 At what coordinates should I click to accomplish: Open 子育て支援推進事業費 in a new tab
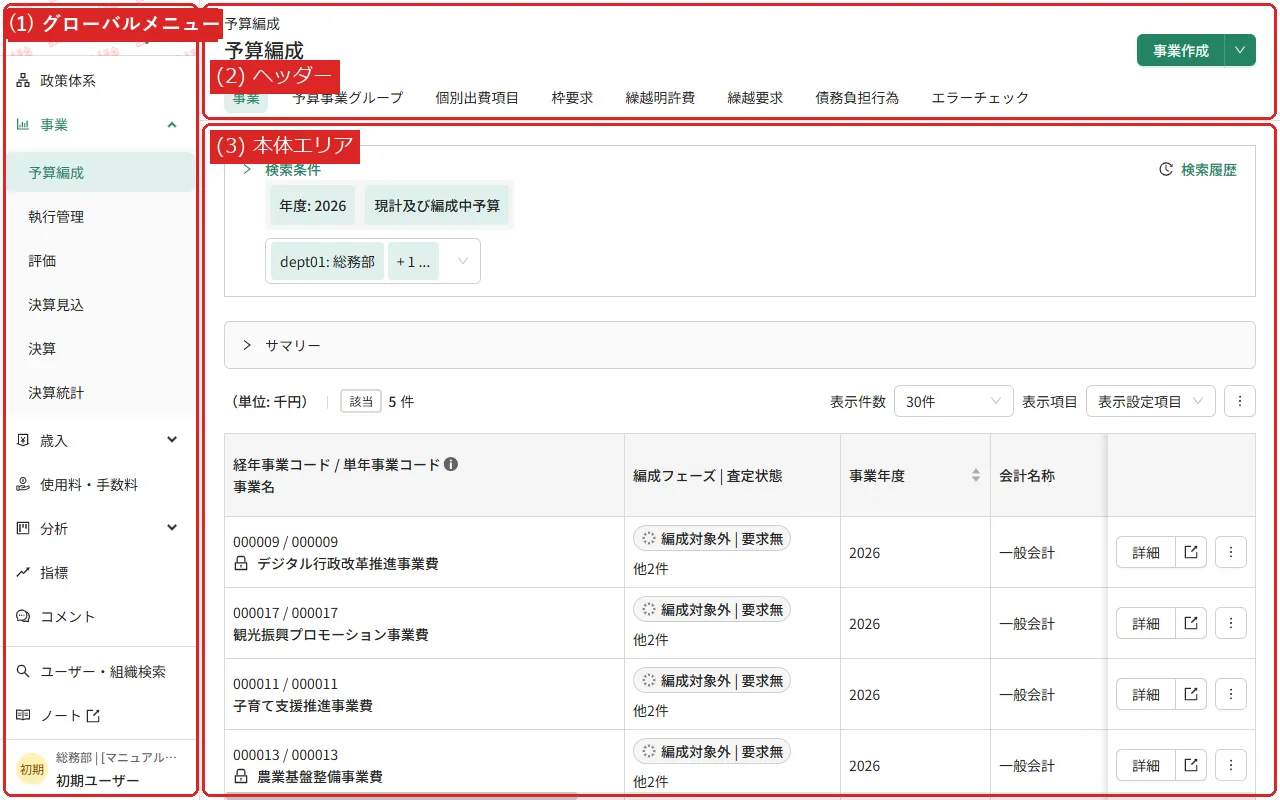point(1191,694)
